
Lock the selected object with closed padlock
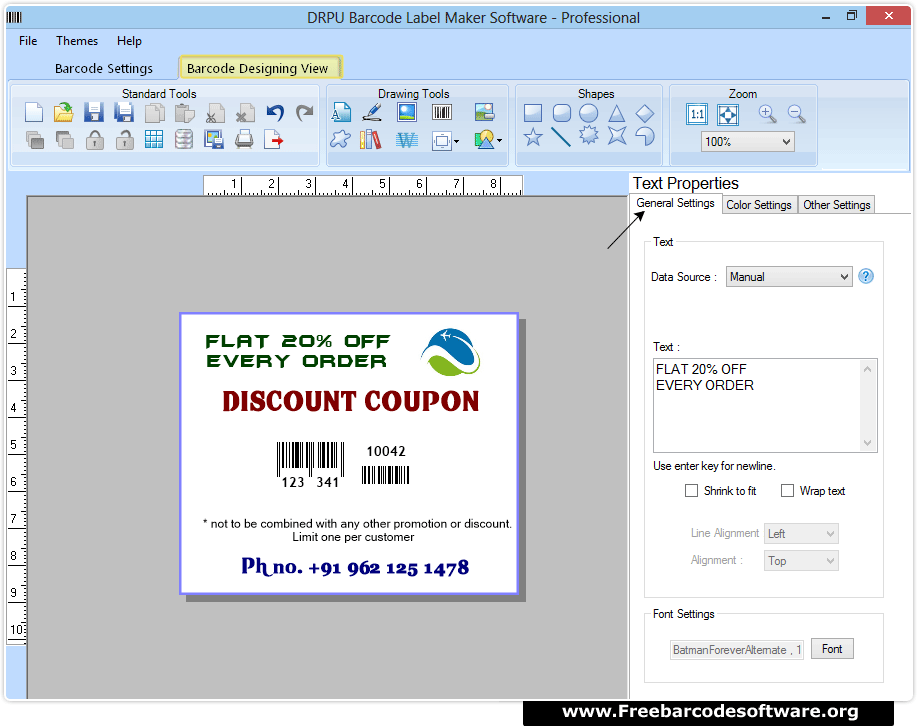point(95,140)
